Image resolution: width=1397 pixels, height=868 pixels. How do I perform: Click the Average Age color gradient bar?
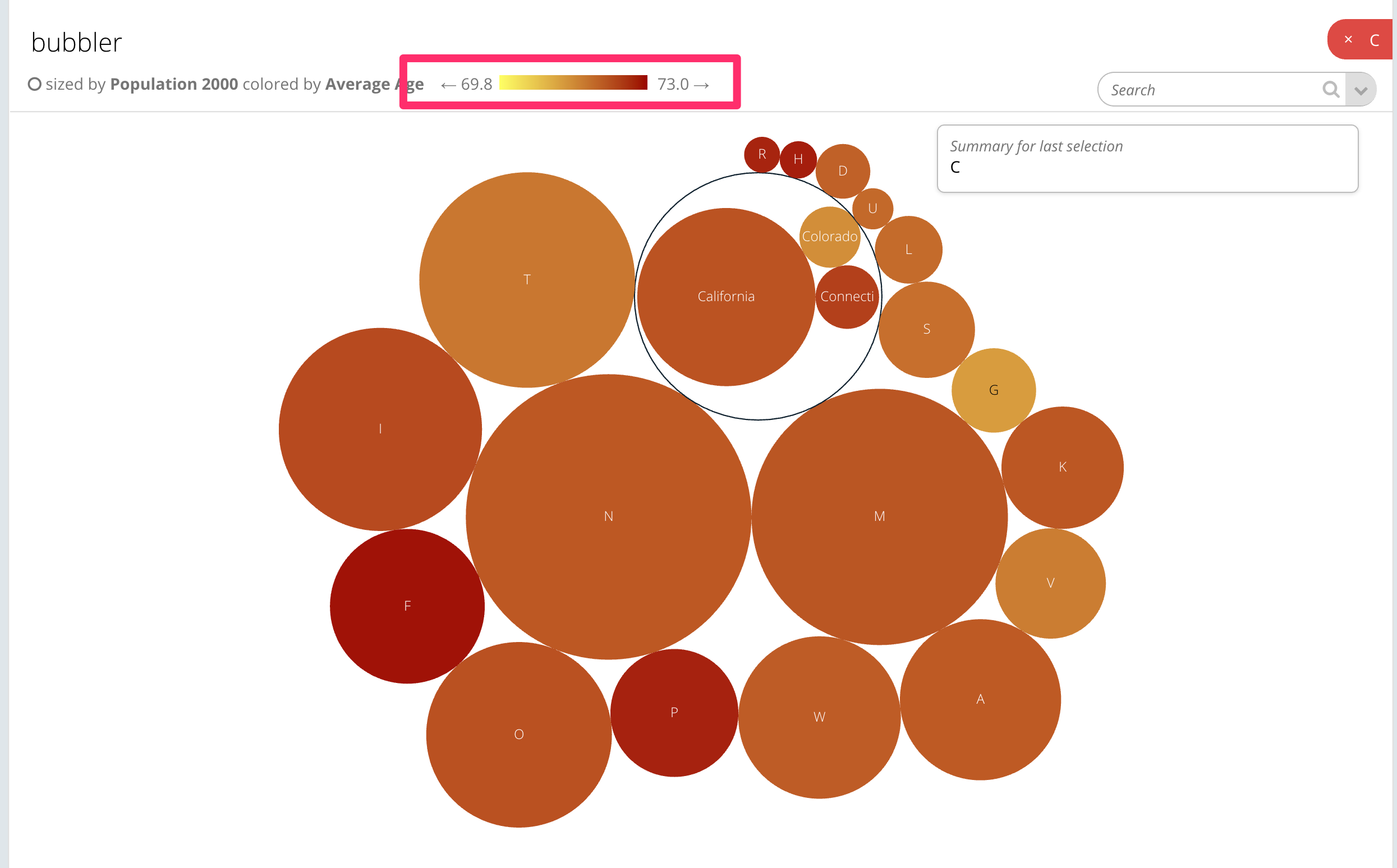(573, 82)
